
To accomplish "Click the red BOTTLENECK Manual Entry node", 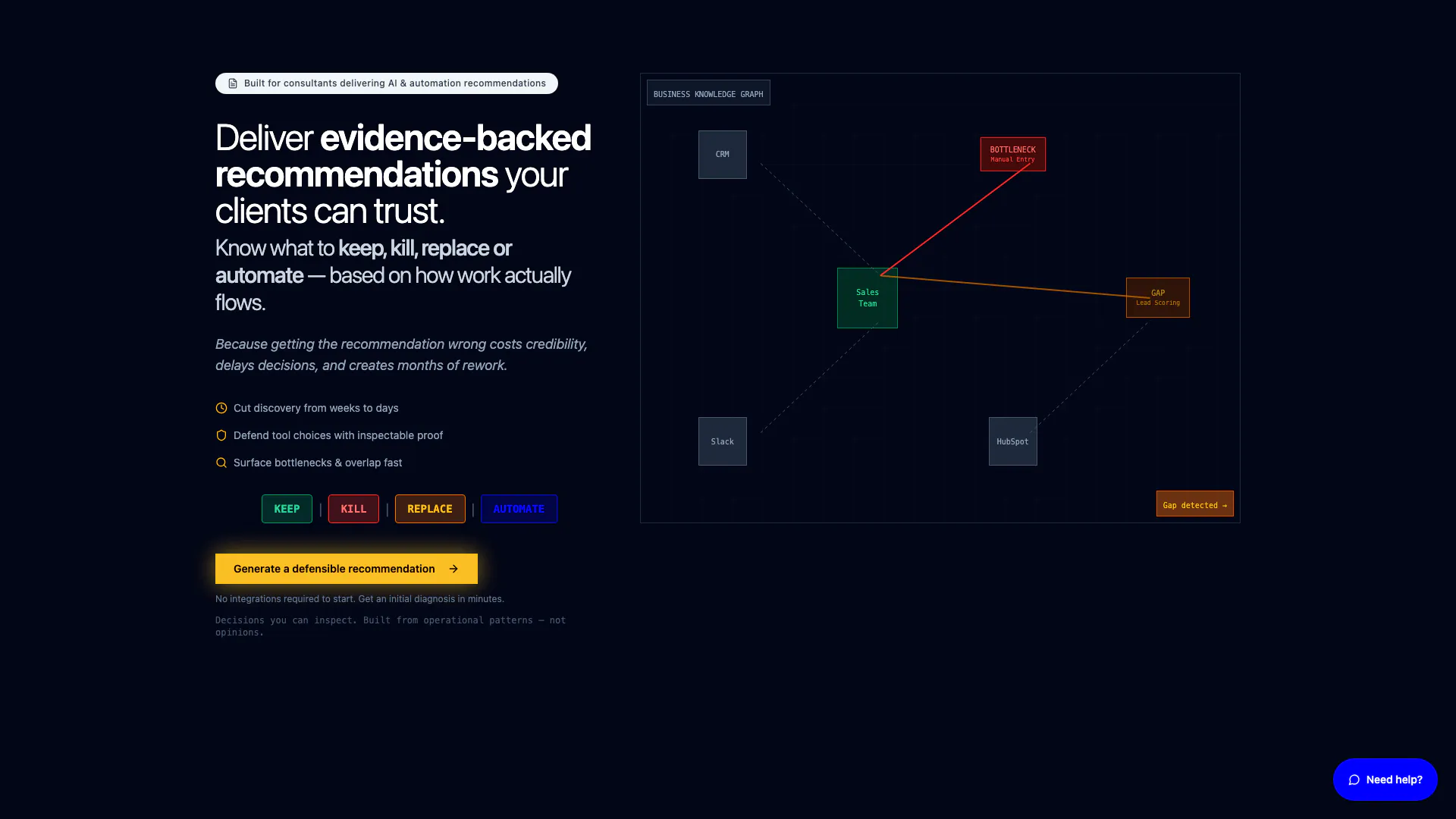I will (x=1012, y=154).
